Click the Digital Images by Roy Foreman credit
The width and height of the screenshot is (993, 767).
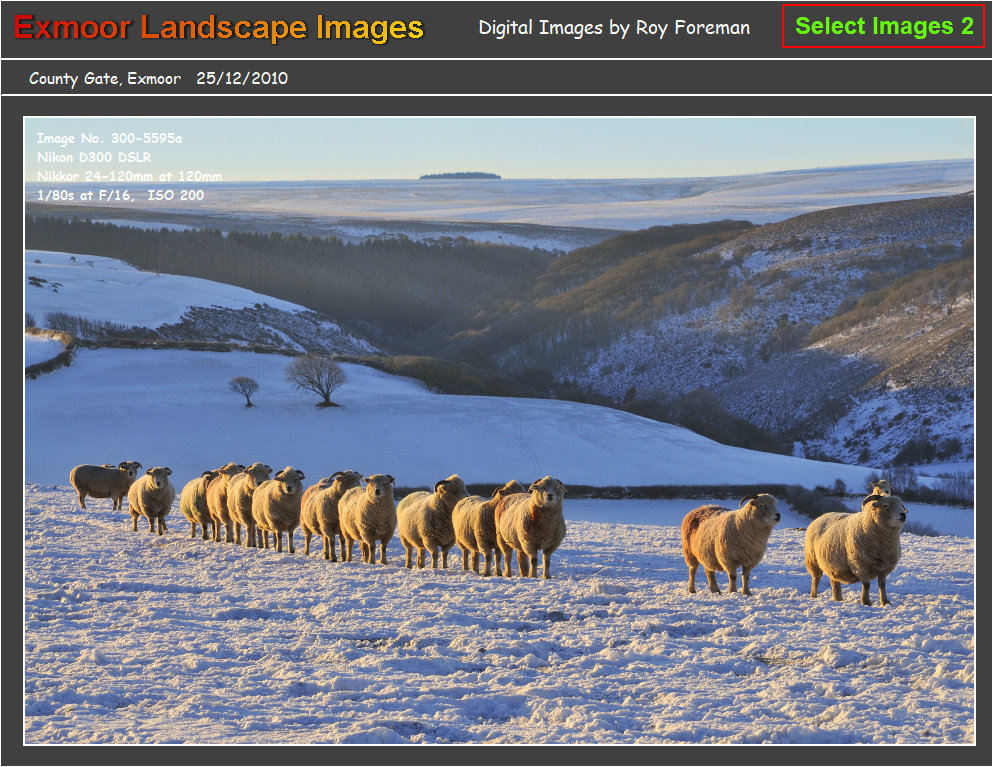(615, 28)
